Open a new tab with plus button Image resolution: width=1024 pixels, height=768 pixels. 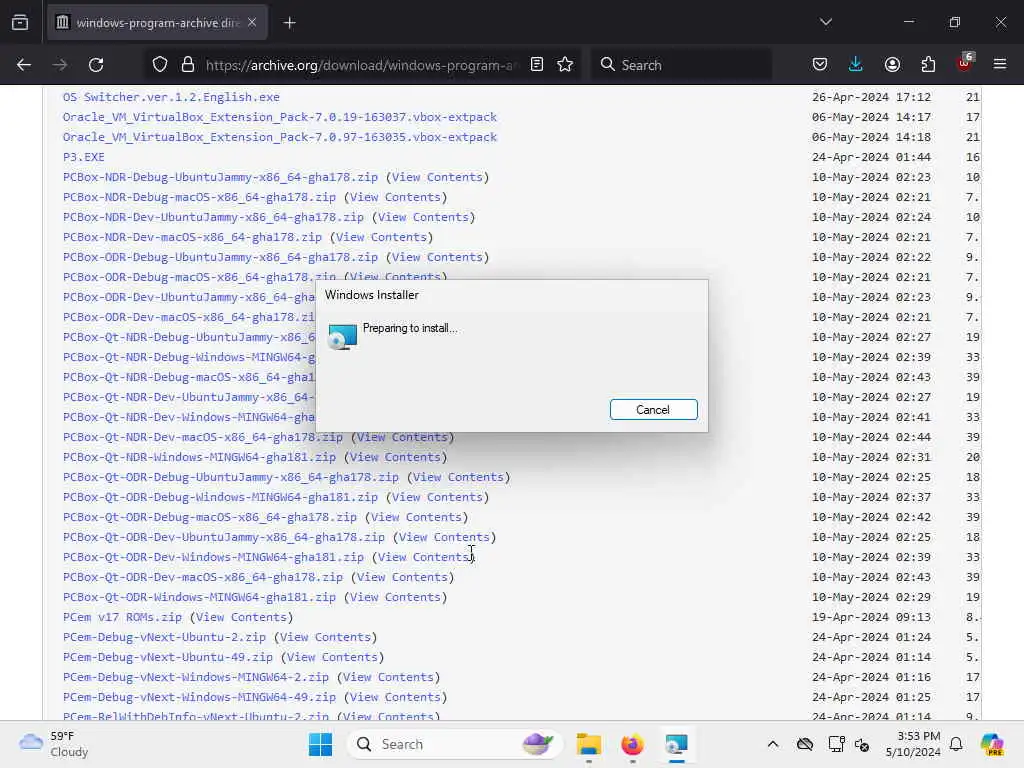(x=289, y=23)
